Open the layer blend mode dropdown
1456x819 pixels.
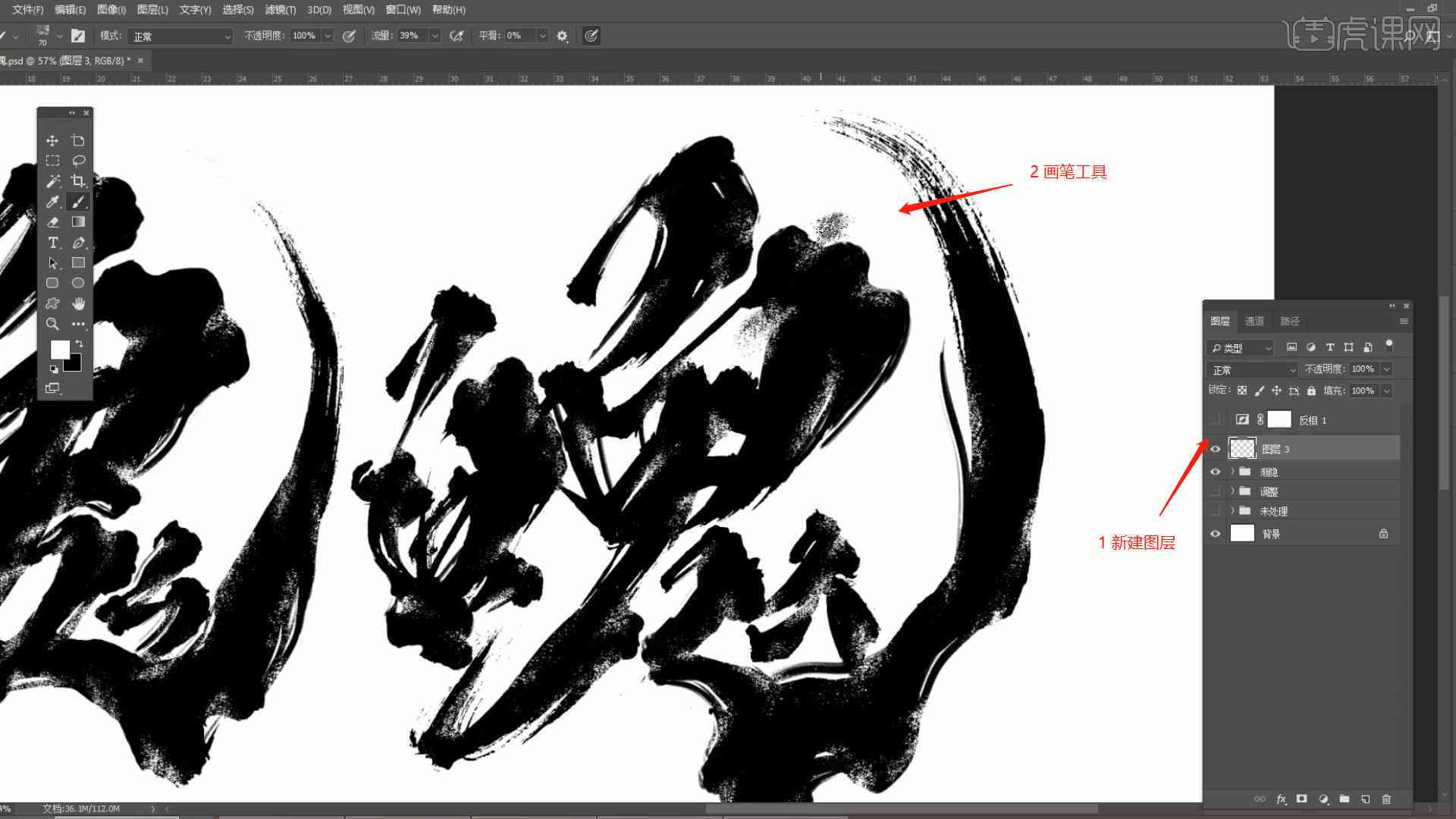pos(1253,369)
